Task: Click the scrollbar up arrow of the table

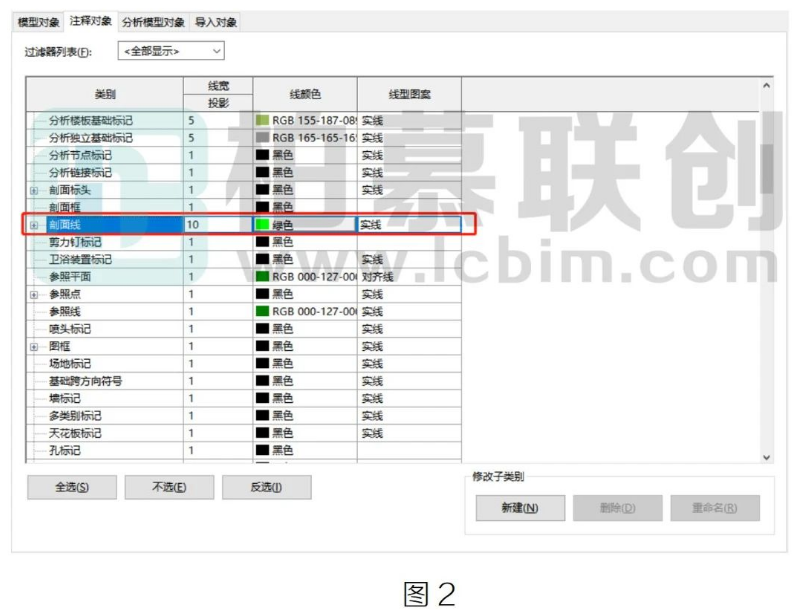Action: 766,86
